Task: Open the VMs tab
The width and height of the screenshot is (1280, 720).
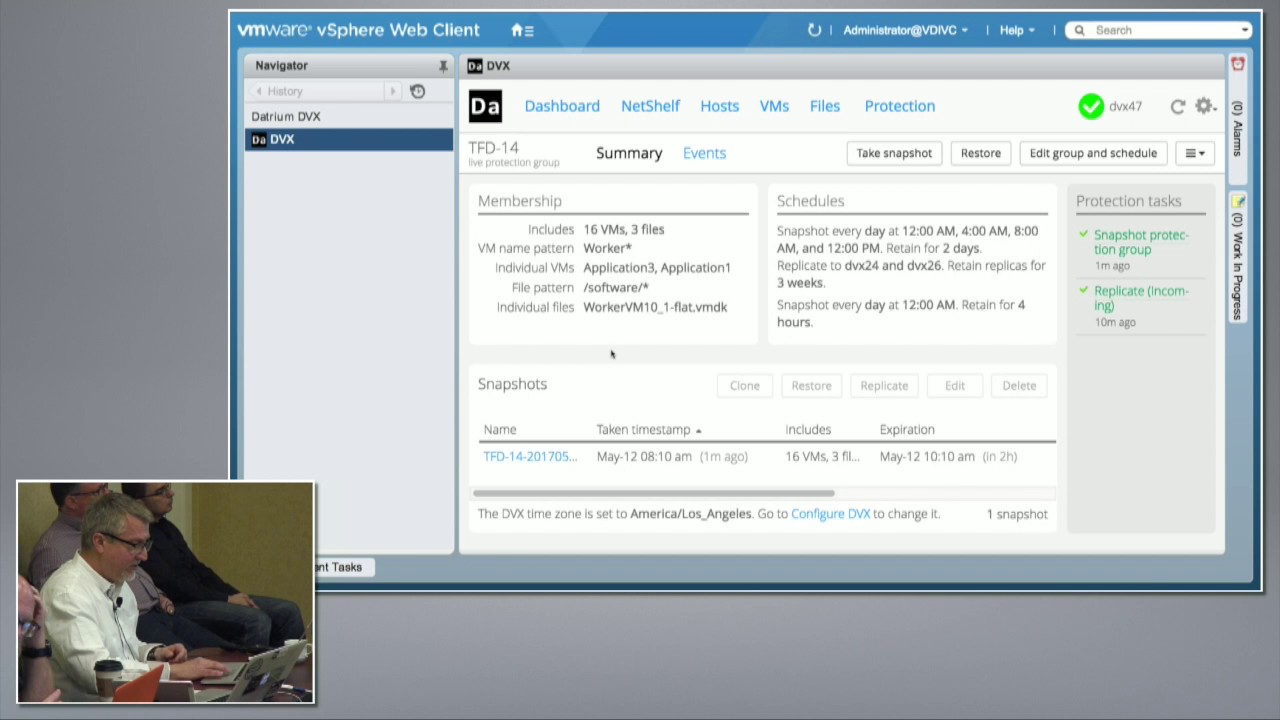Action: pos(774,106)
